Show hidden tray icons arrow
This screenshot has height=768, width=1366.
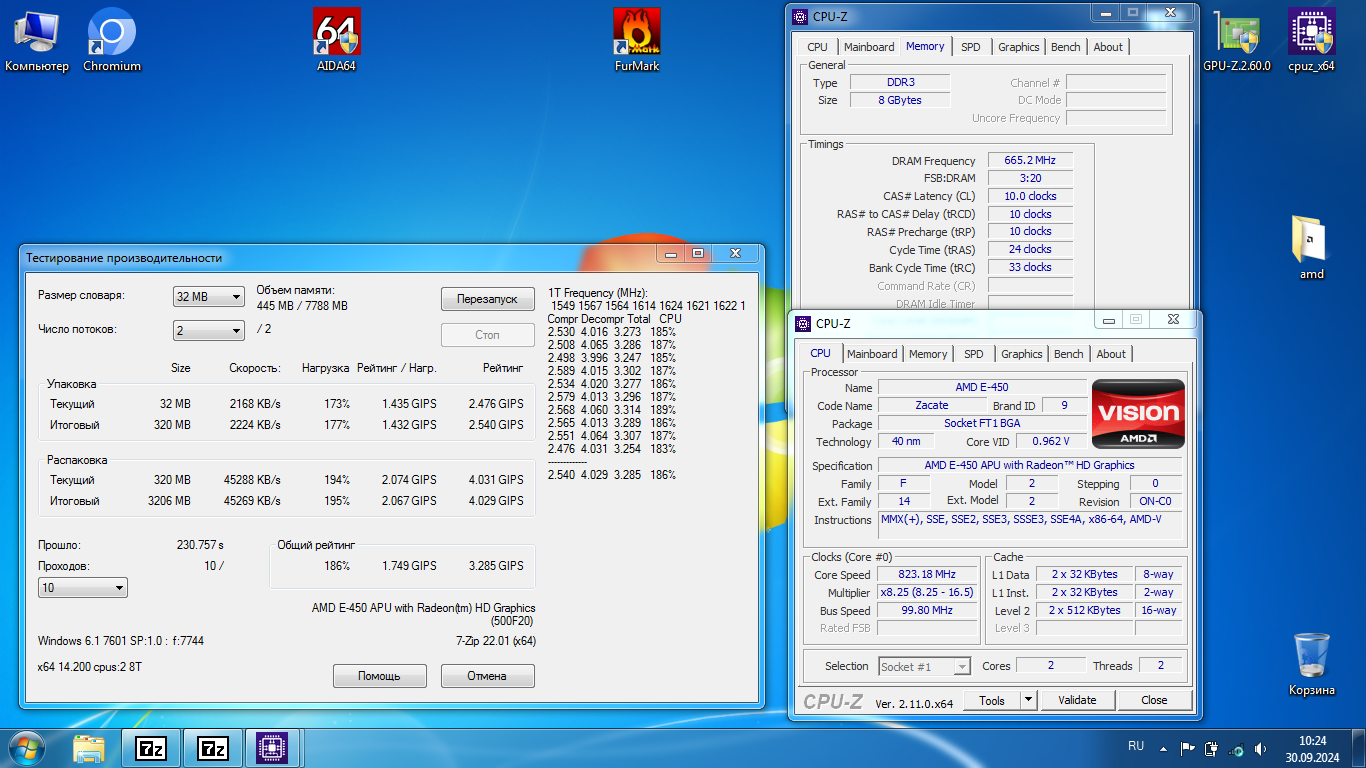[x=1165, y=748]
